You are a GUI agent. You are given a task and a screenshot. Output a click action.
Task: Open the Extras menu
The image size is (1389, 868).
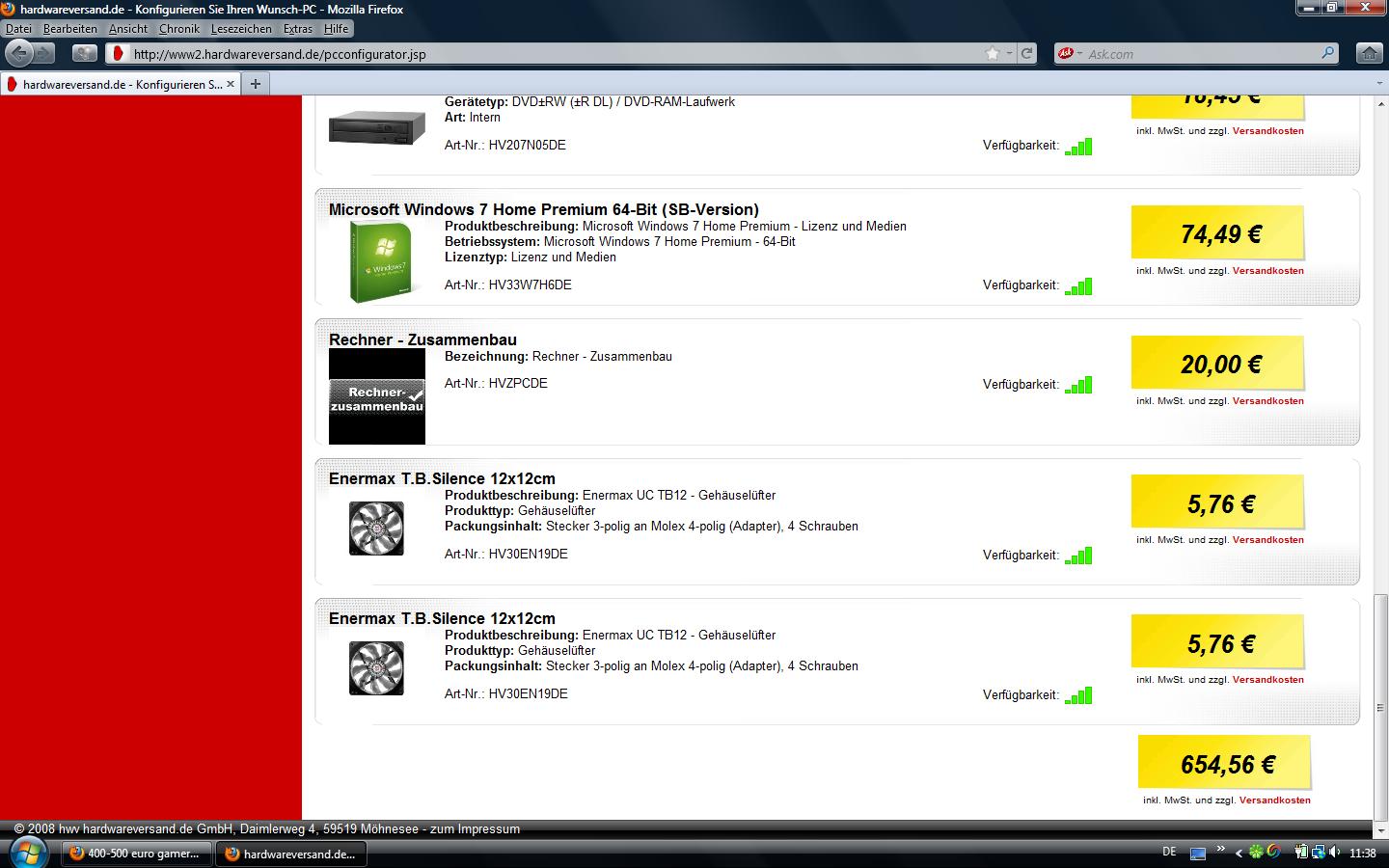(297, 29)
